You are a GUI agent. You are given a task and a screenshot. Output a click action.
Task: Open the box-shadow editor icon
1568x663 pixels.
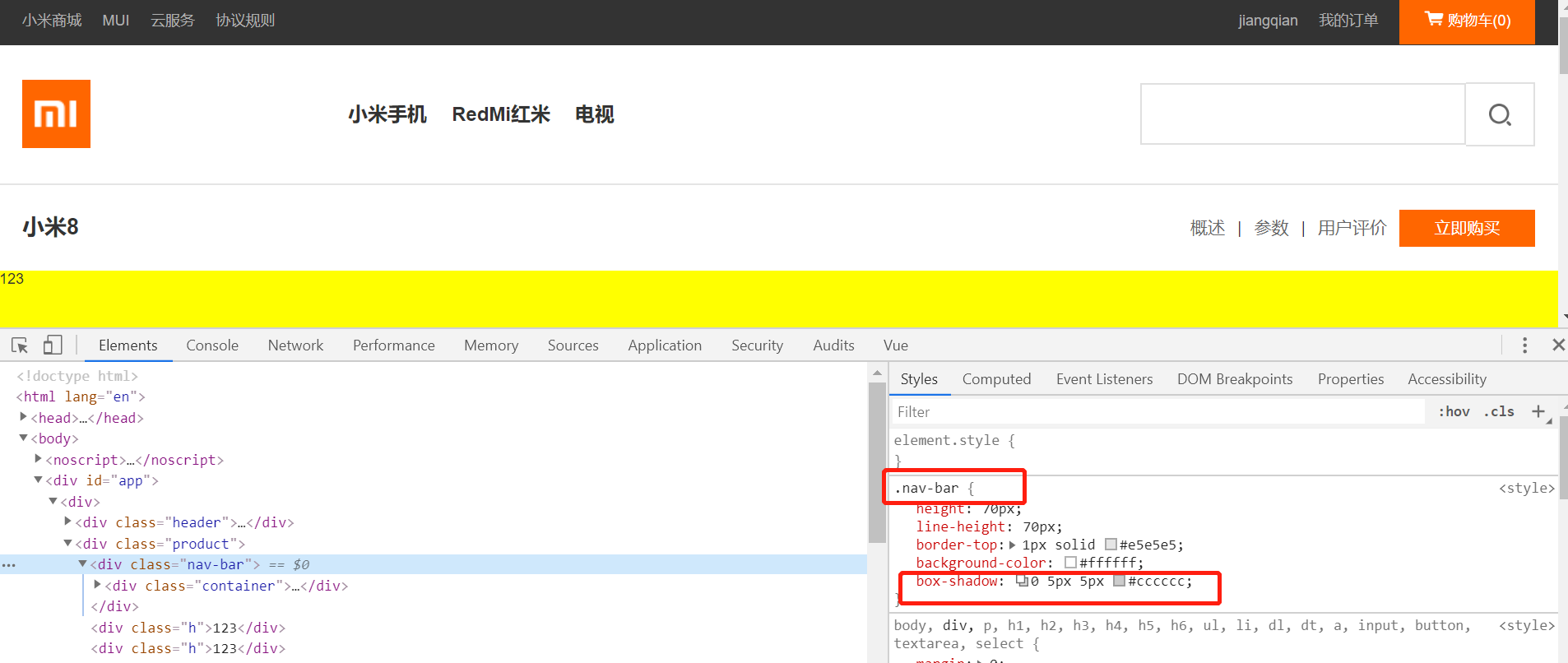pos(1022,581)
